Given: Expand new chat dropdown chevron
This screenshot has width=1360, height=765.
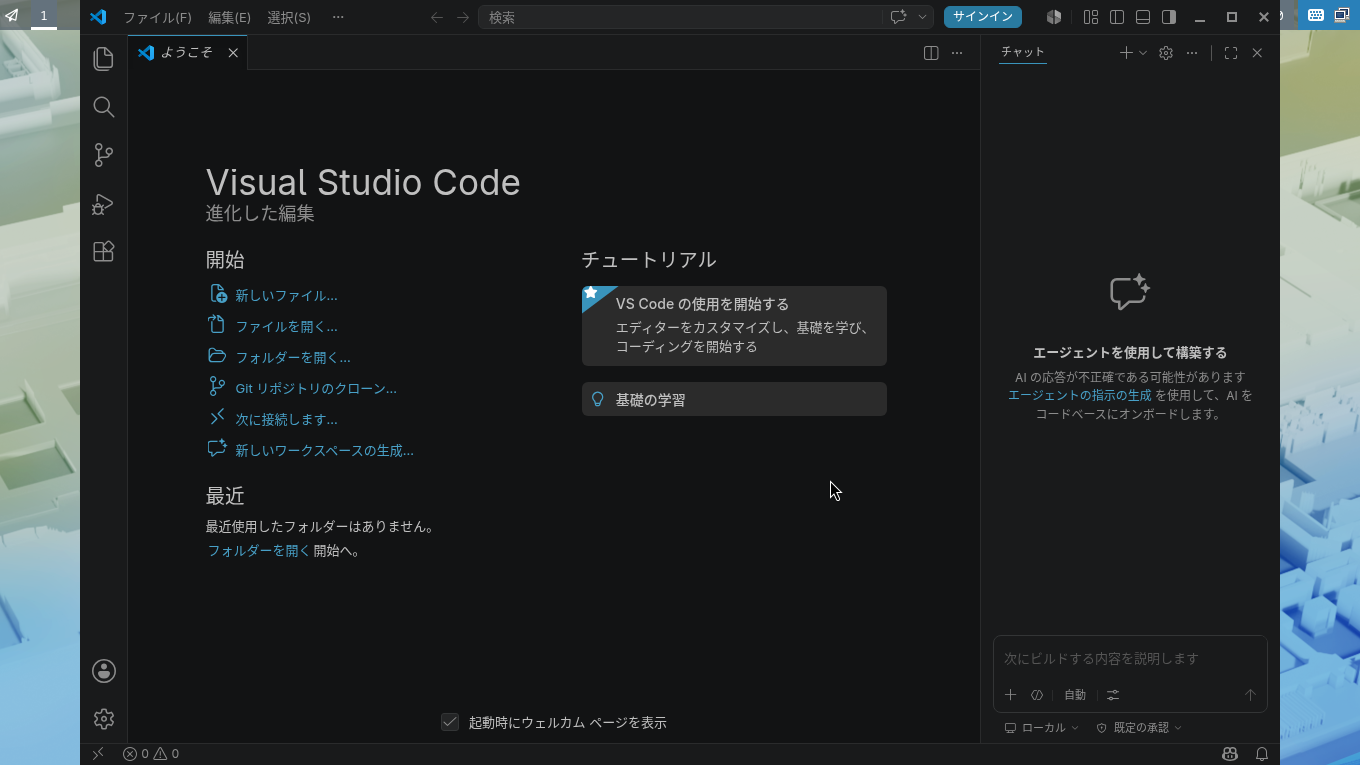Looking at the screenshot, I should 1143,53.
